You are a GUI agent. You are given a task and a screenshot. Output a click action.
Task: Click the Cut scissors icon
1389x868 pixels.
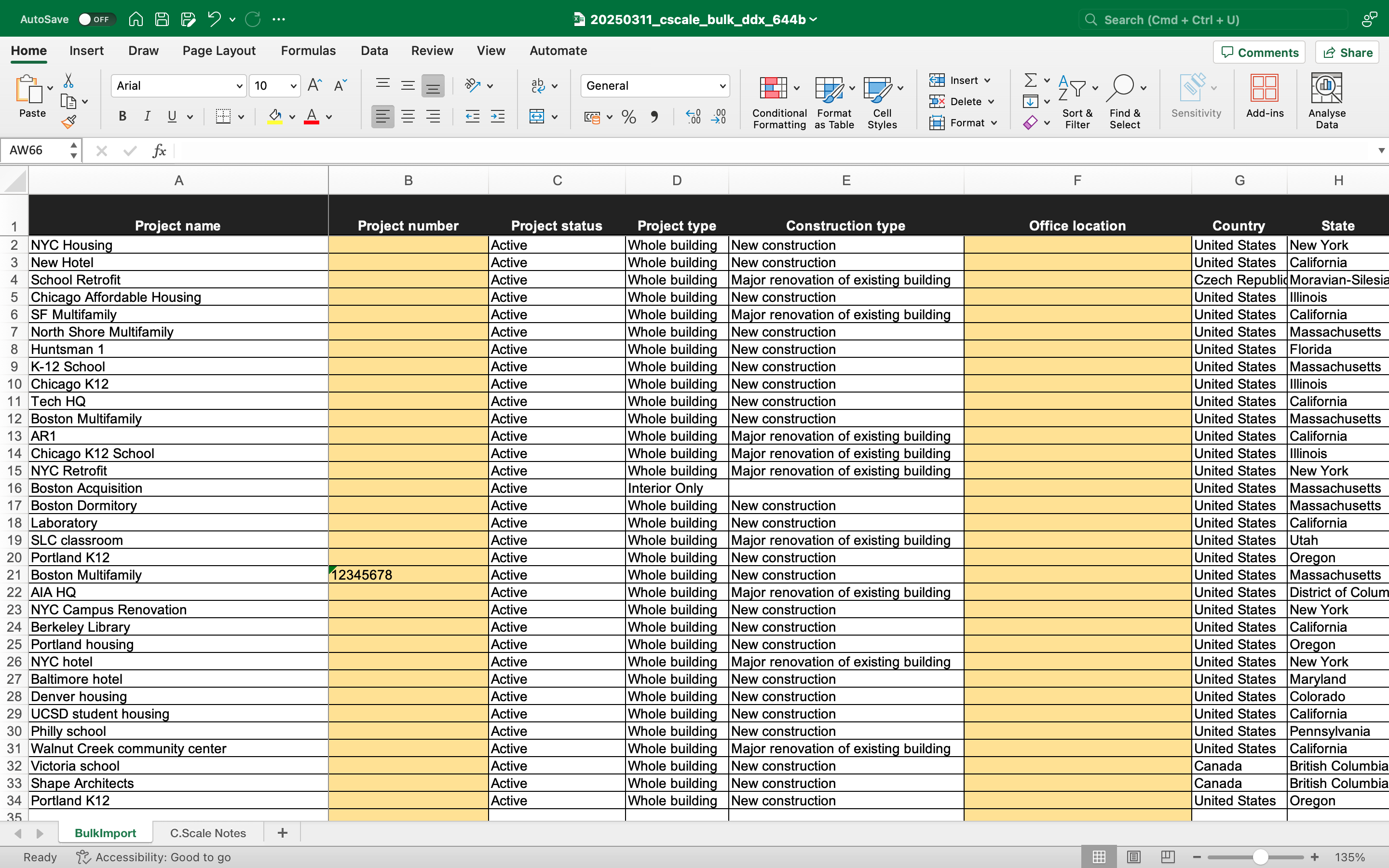tap(68, 81)
